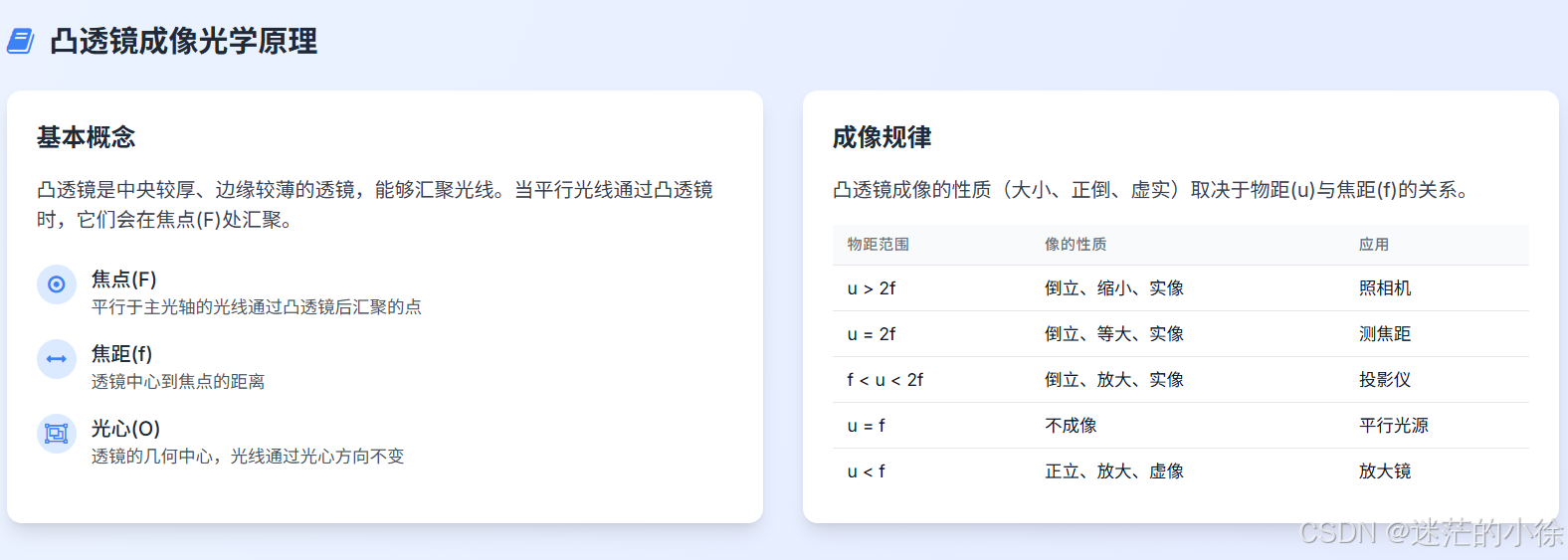Click the paragraph starting 凸透镜是中央较厚

(x=375, y=205)
